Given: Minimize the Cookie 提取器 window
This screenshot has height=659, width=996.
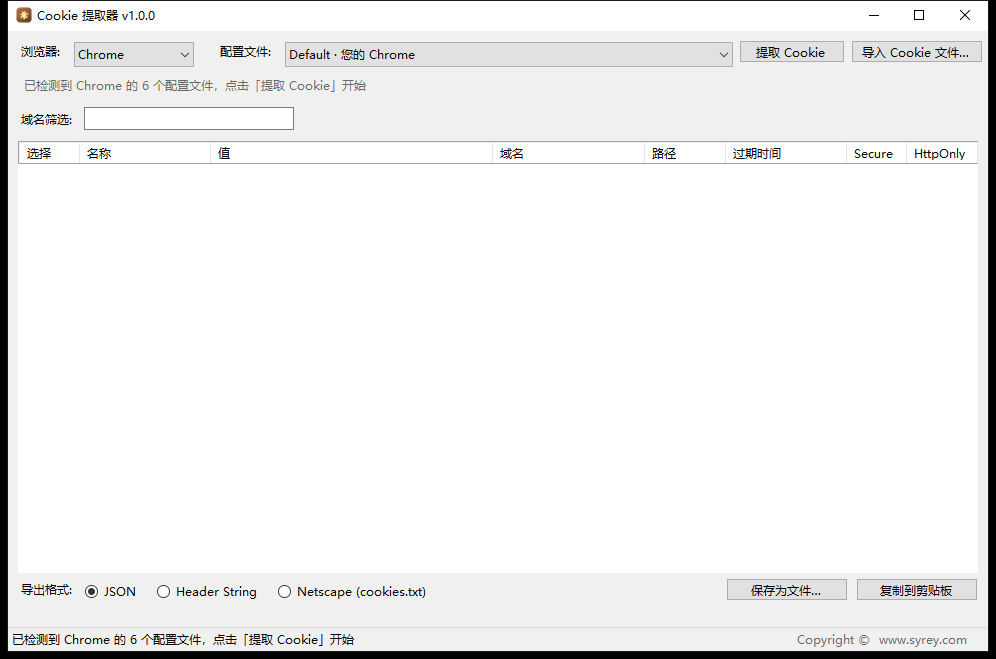Looking at the screenshot, I should pyautogui.click(x=874, y=15).
